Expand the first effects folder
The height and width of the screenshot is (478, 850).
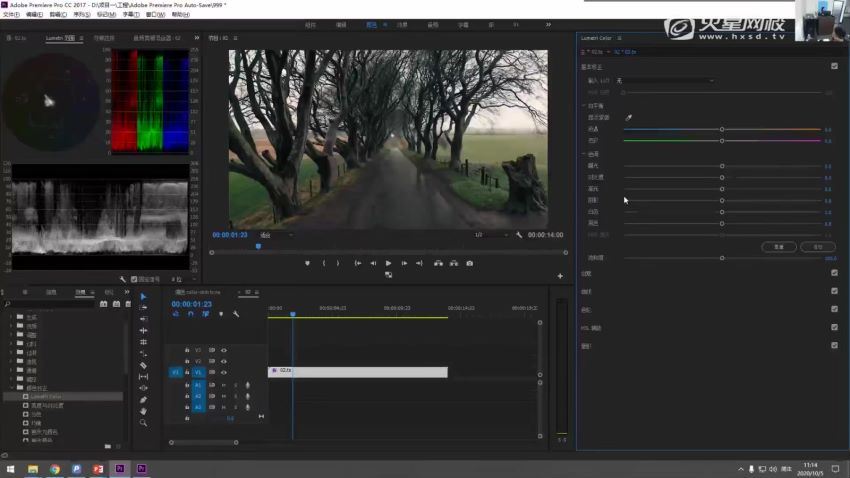point(12,317)
